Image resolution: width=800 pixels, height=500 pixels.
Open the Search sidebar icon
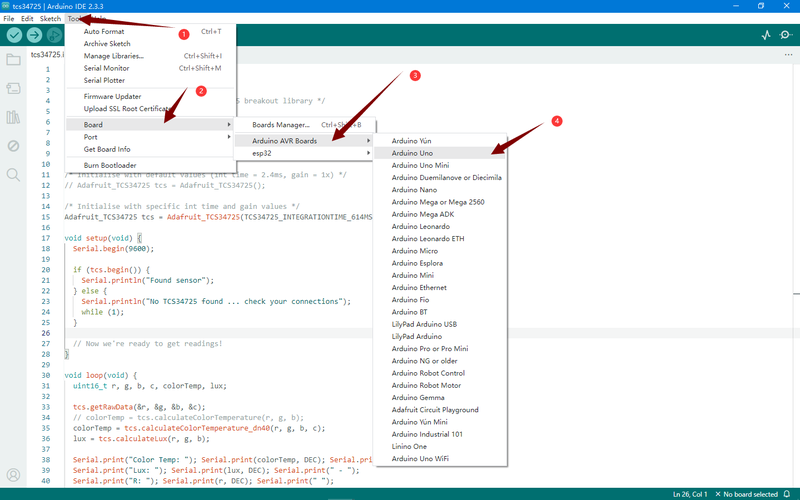point(13,175)
